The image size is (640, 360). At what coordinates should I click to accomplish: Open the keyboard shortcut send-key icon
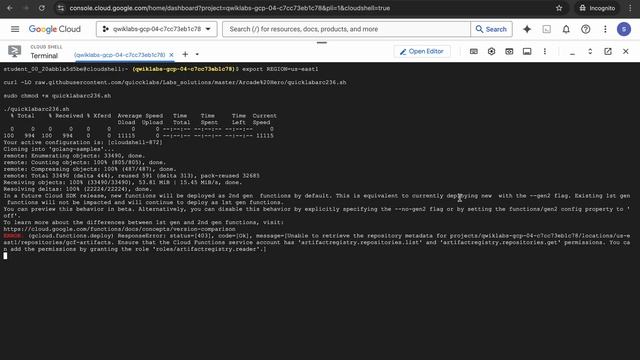click(x=473, y=51)
